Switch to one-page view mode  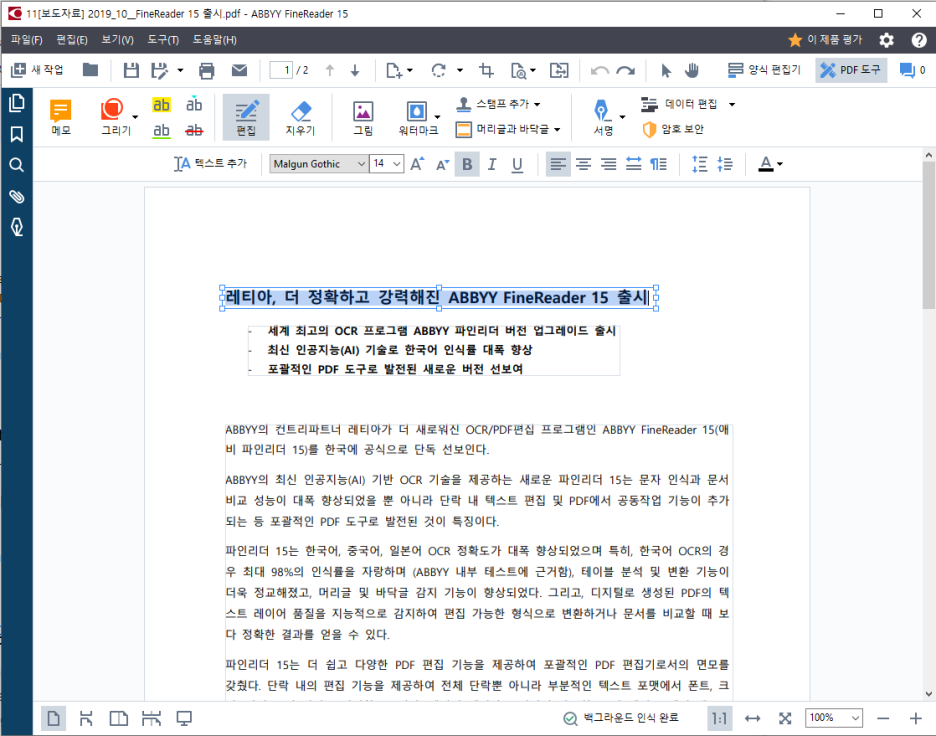tap(53, 718)
